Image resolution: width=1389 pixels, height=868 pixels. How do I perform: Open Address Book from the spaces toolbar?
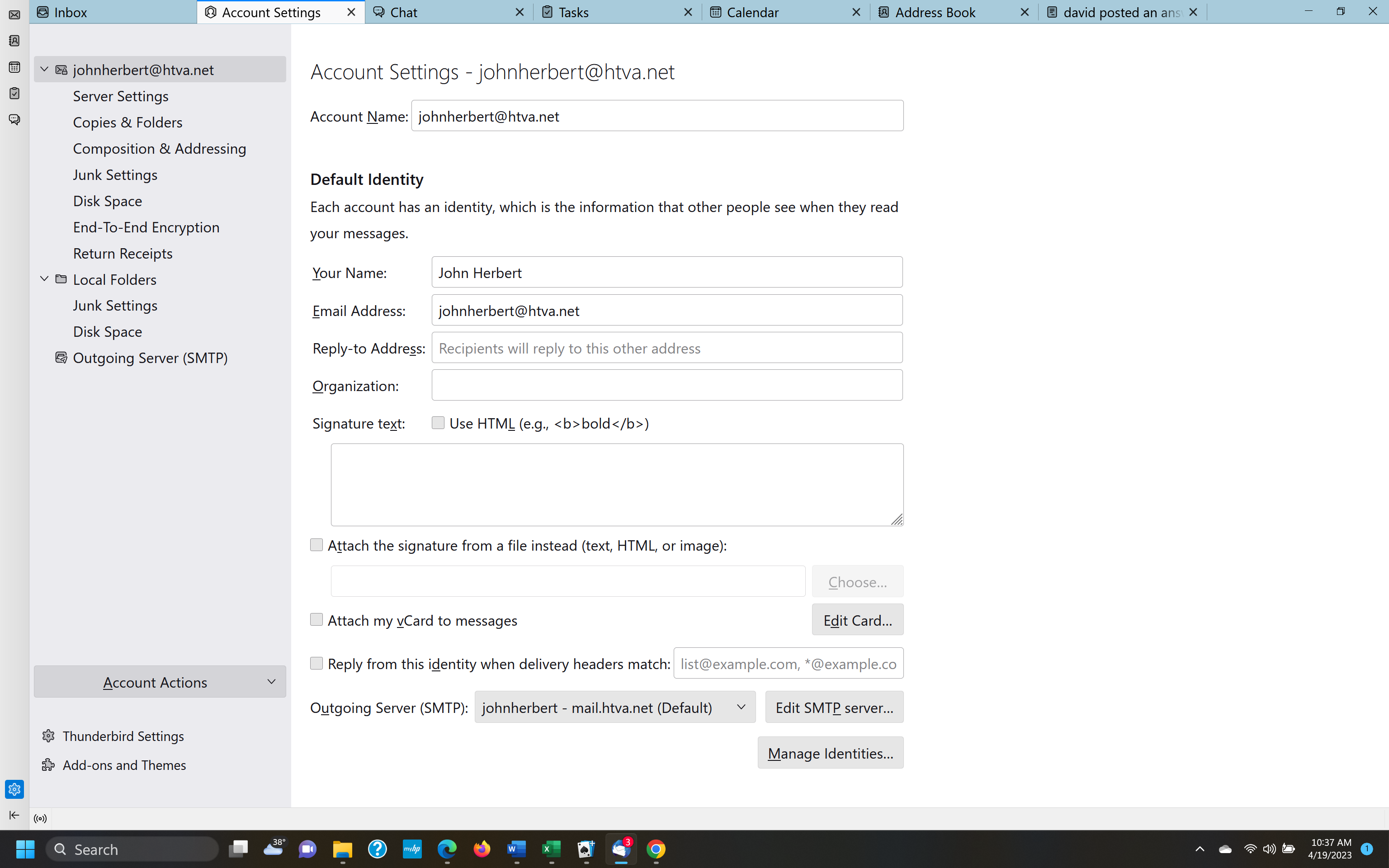point(14,41)
